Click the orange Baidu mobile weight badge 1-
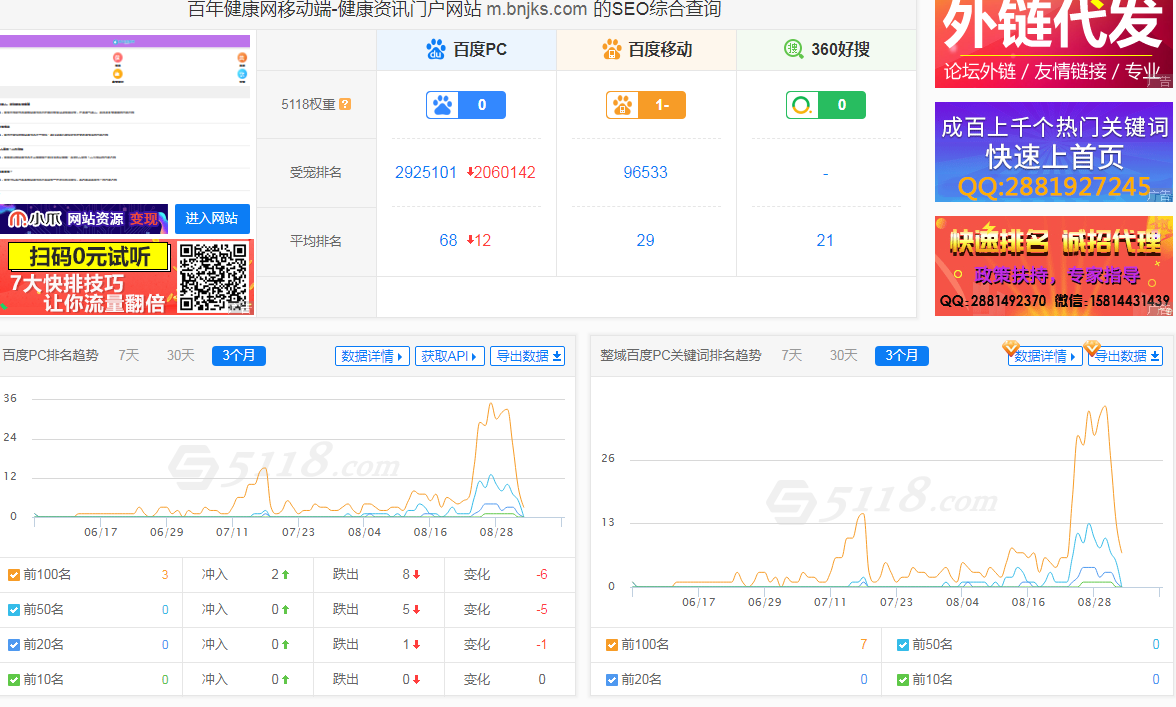Screen dimensions: 1176x707 point(646,105)
